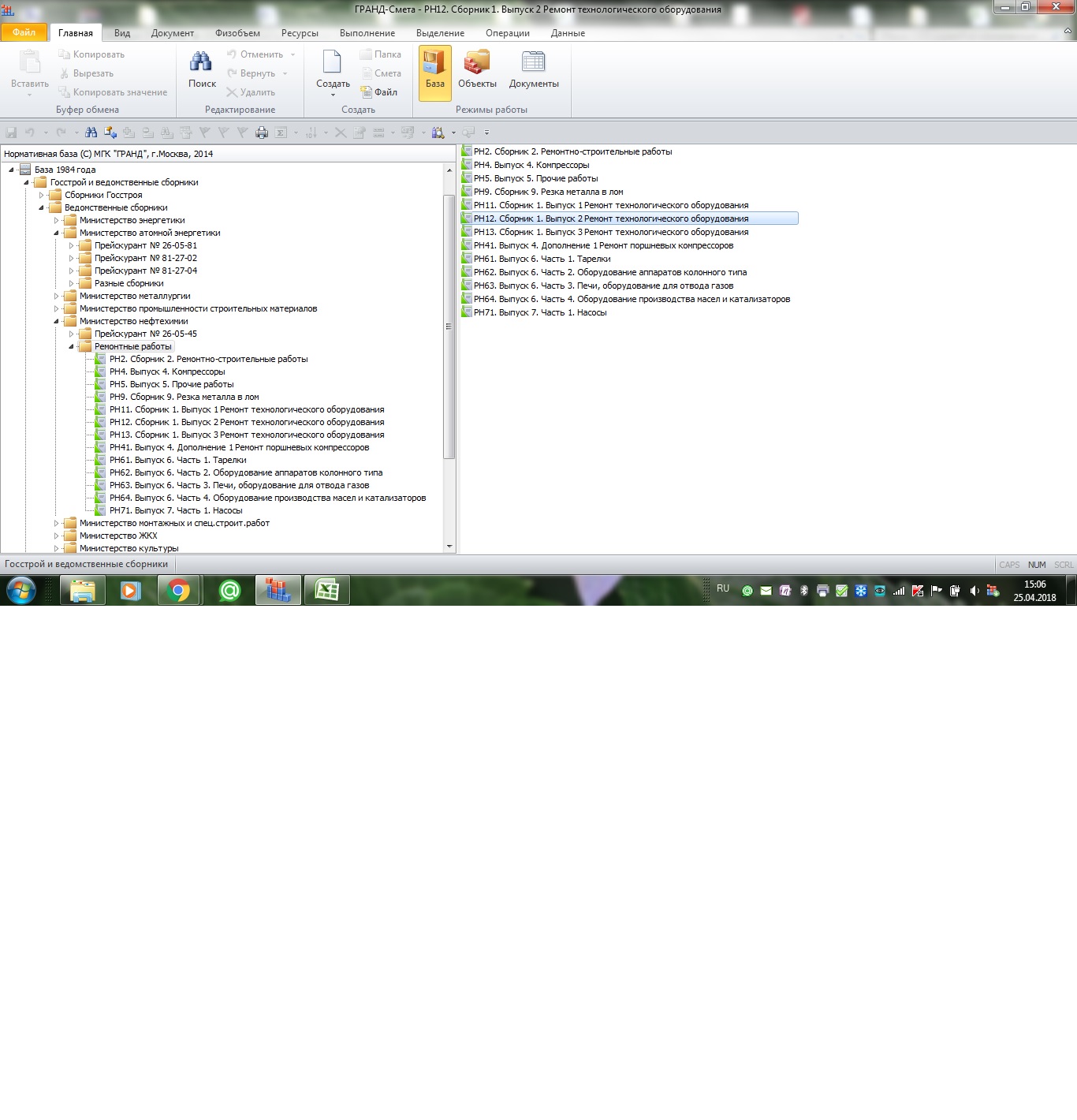Click the Вставить paste icon
The height and width of the screenshot is (1120, 1077).
[30, 62]
